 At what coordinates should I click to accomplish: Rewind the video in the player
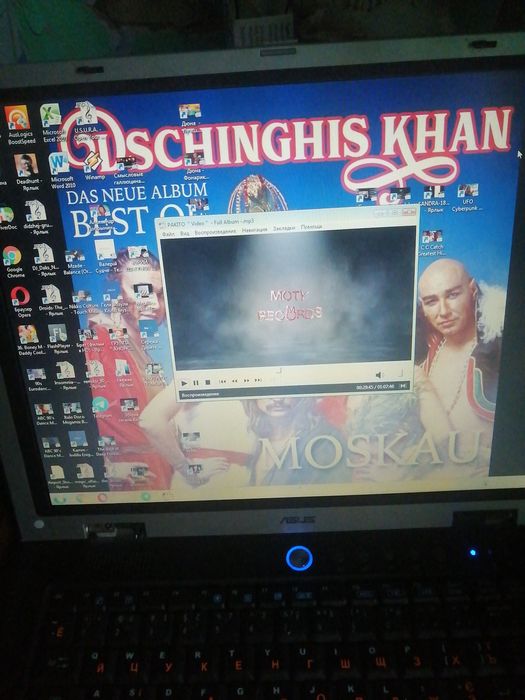click(234, 381)
